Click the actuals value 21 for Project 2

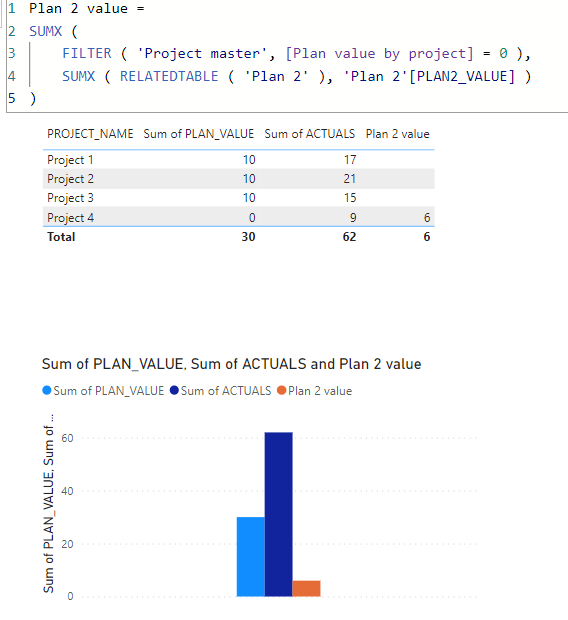[x=349, y=179]
